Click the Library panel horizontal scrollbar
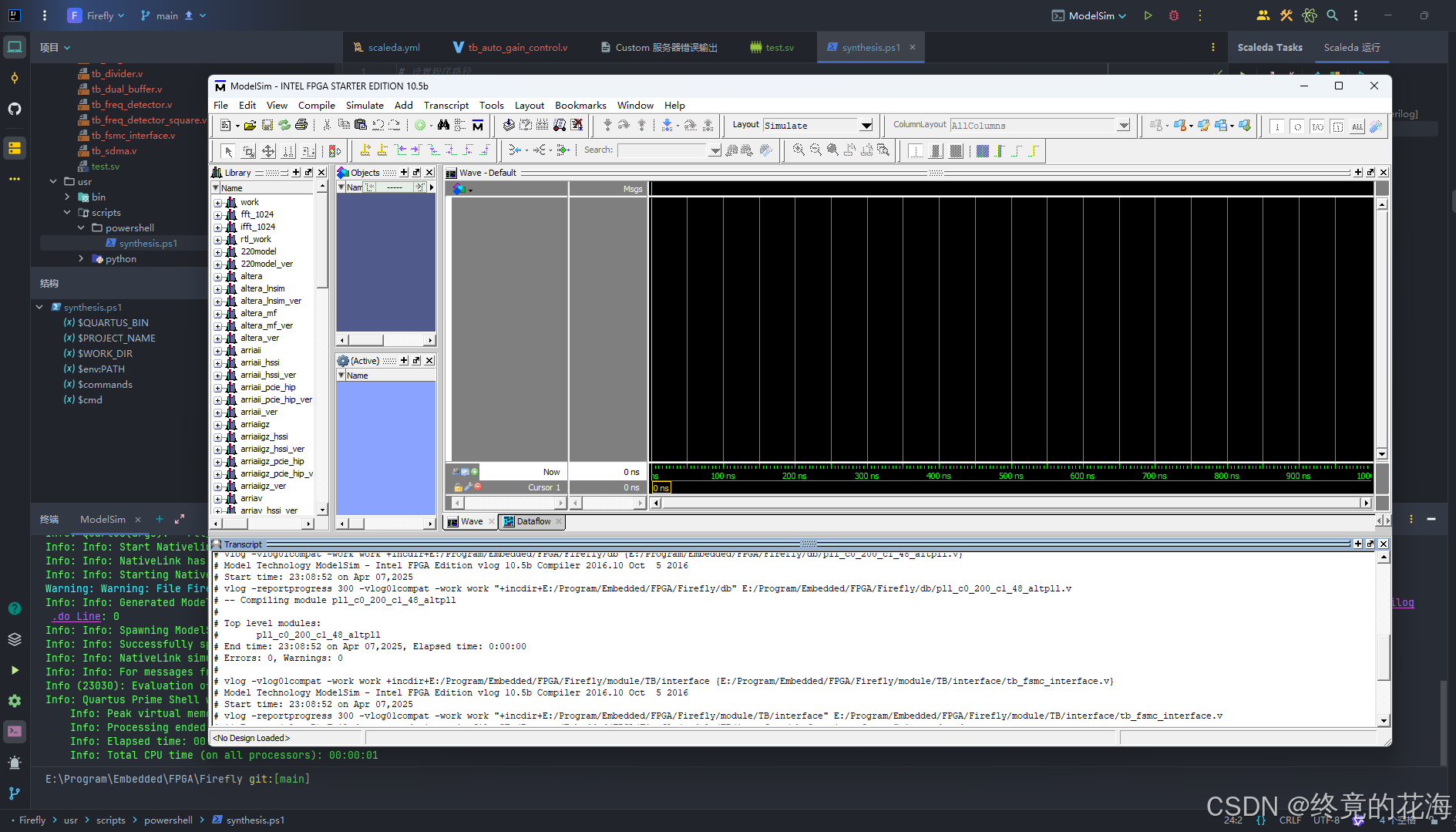 coord(263,524)
